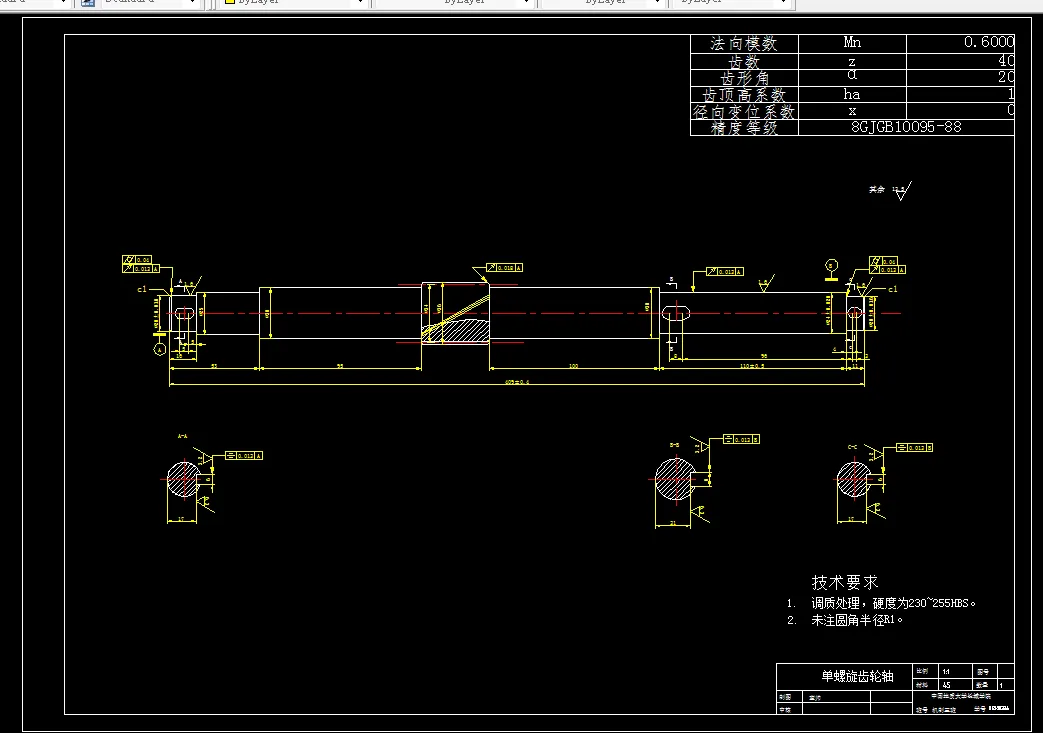Click the 径向变位系数 row label
The width and height of the screenshot is (1043, 733).
coord(744,112)
